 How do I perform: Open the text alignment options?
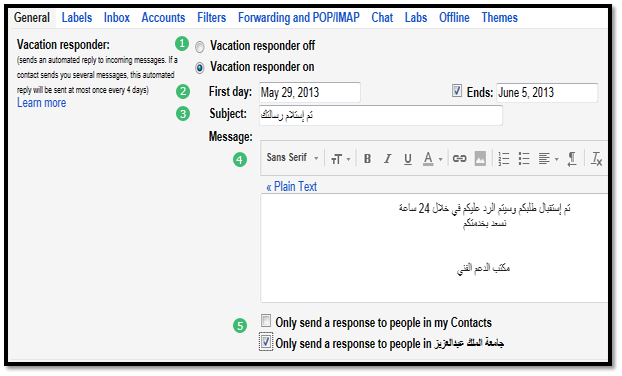pos(544,159)
